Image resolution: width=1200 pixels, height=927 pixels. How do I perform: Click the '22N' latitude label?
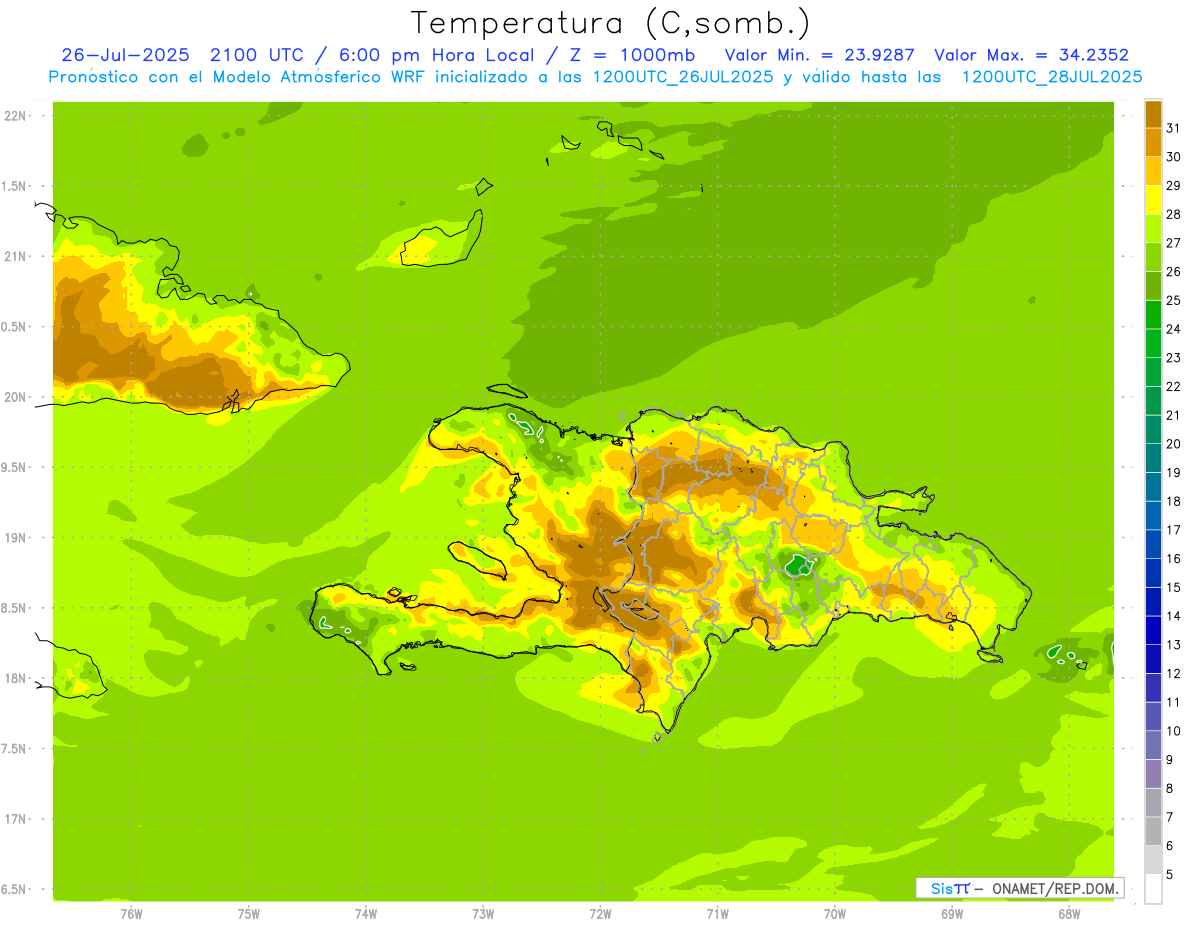click(x=16, y=116)
